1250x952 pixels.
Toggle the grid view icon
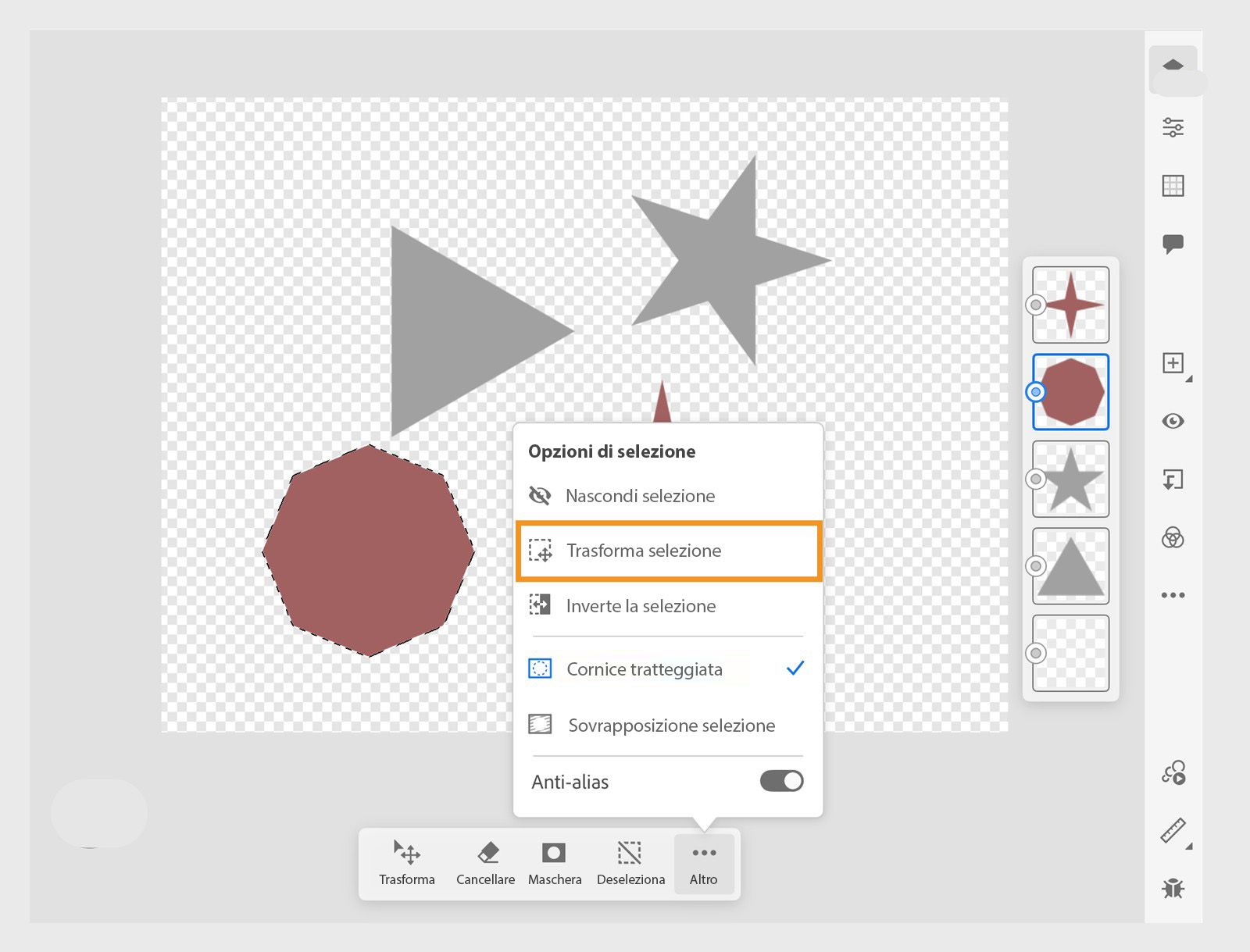point(1173,186)
